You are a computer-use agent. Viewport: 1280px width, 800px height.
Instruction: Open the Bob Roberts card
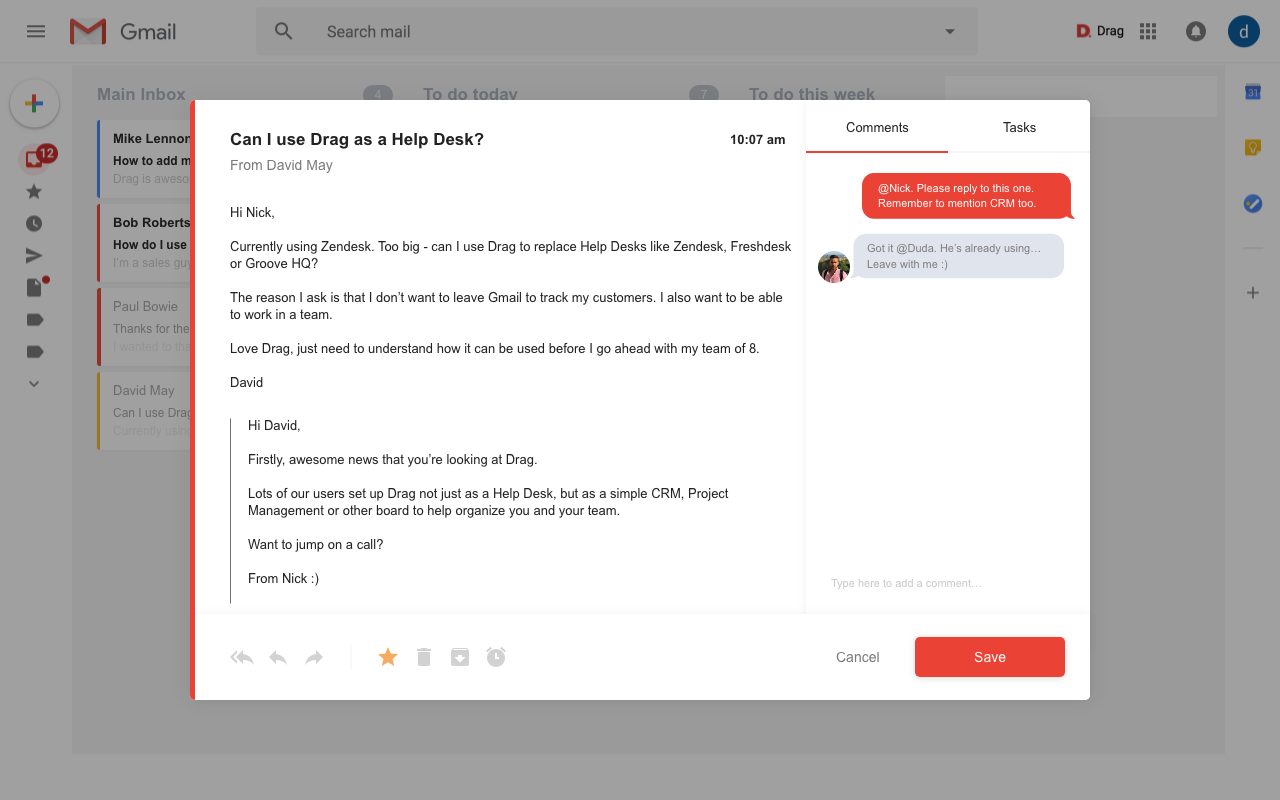145,242
